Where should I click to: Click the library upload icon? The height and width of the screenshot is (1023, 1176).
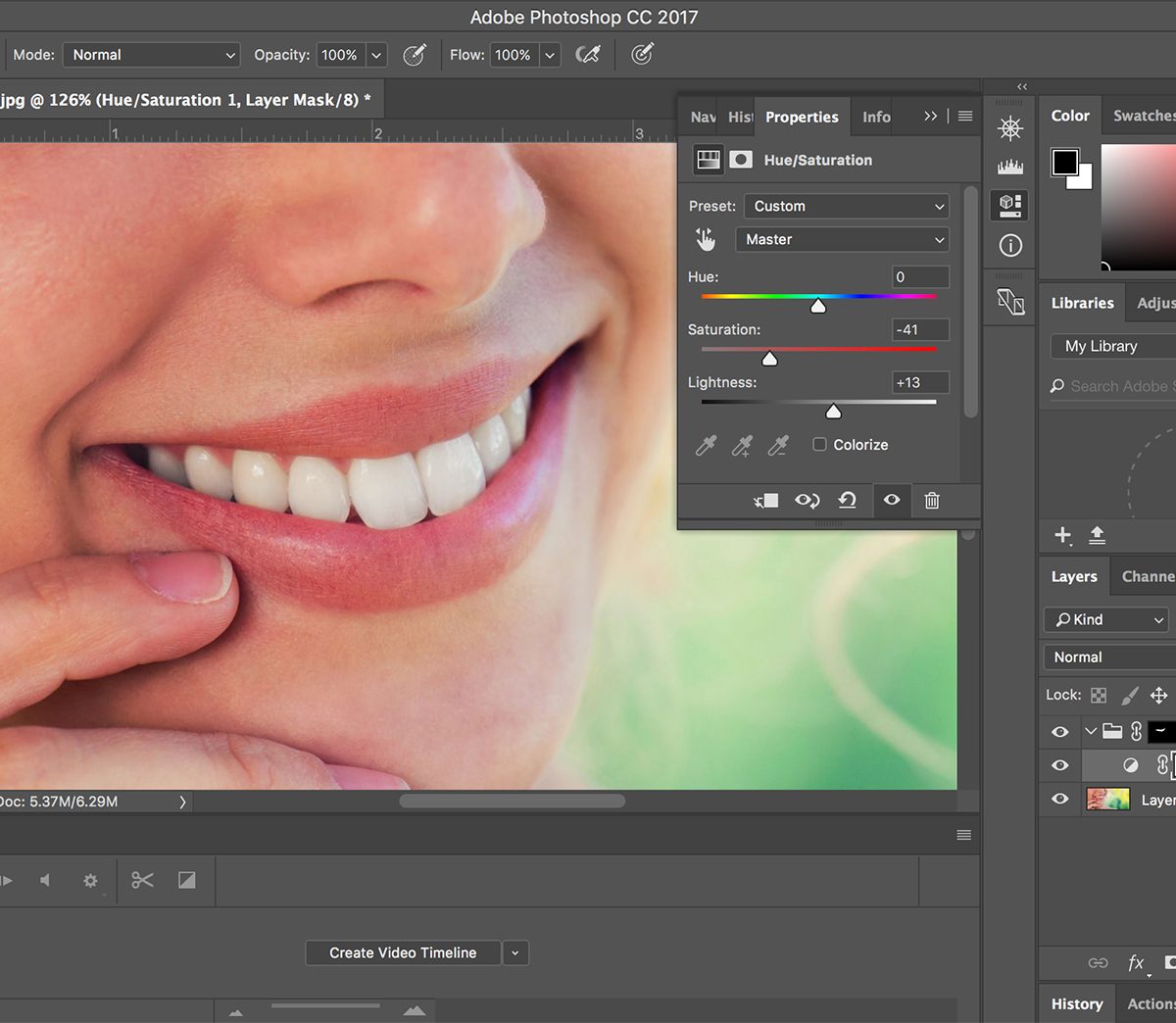pos(1097,535)
